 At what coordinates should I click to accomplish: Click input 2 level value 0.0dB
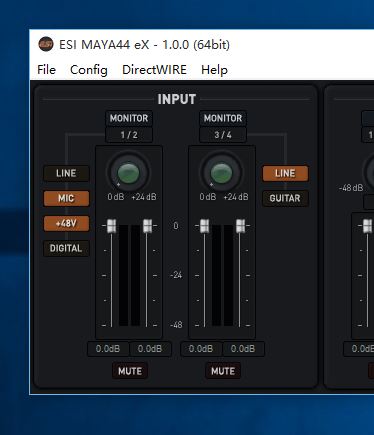(x=150, y=349)
